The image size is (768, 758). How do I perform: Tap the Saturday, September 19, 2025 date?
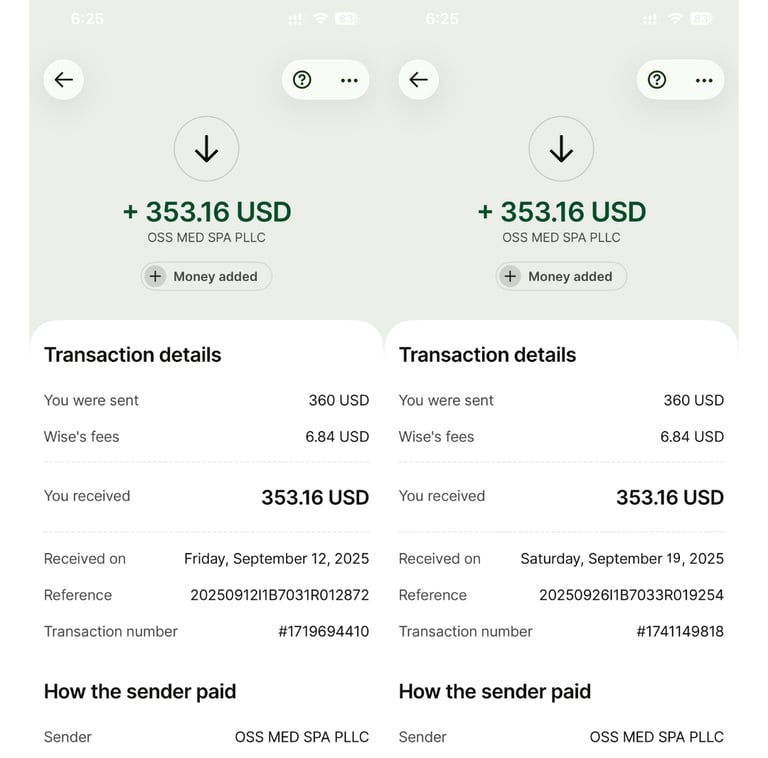[621, 559]
